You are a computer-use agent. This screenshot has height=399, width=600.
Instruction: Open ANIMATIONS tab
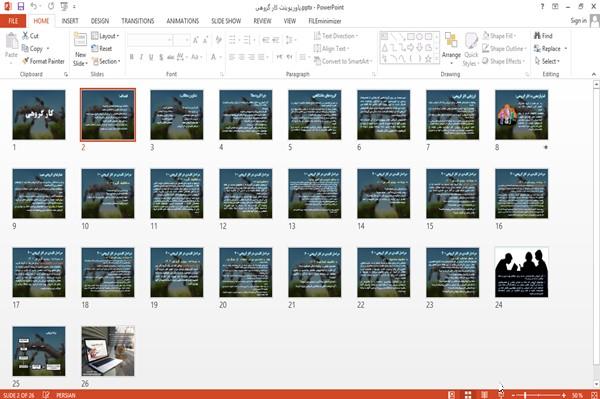point(183,21)
